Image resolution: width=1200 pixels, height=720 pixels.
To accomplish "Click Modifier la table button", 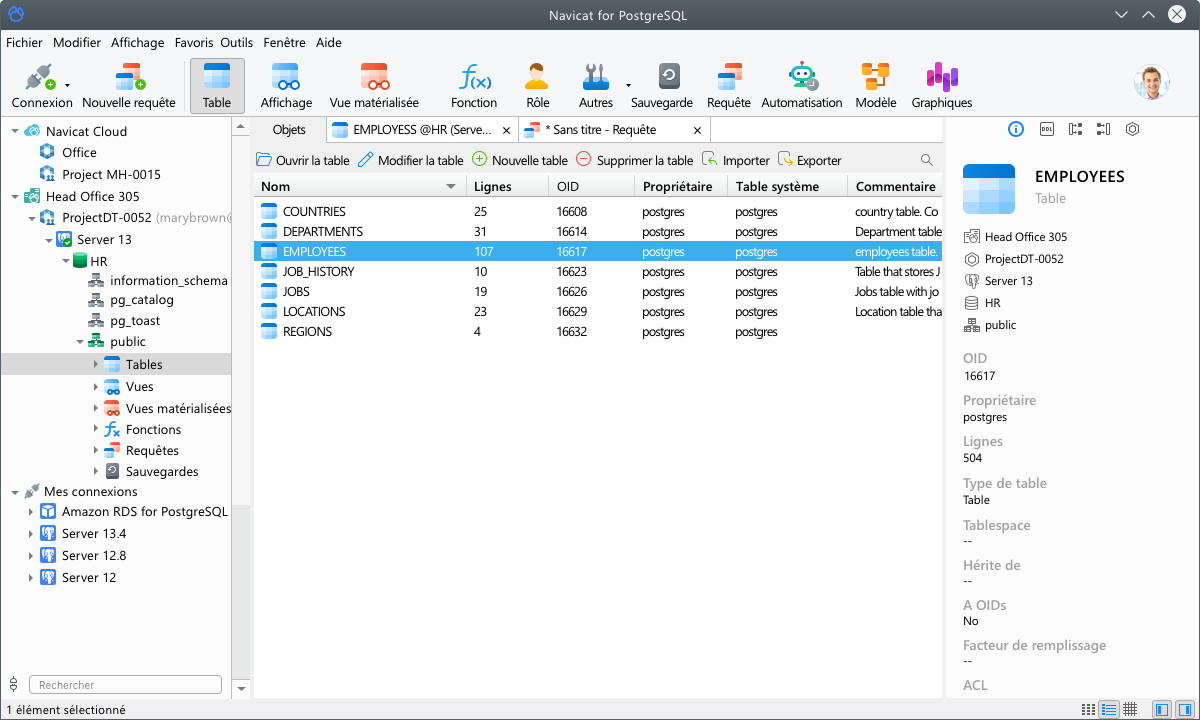I will tap(411, 160).
